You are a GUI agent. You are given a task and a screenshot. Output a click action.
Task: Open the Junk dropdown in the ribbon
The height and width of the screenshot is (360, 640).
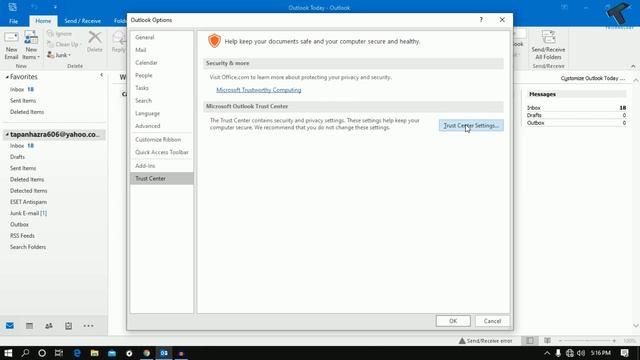click(59, 55)
